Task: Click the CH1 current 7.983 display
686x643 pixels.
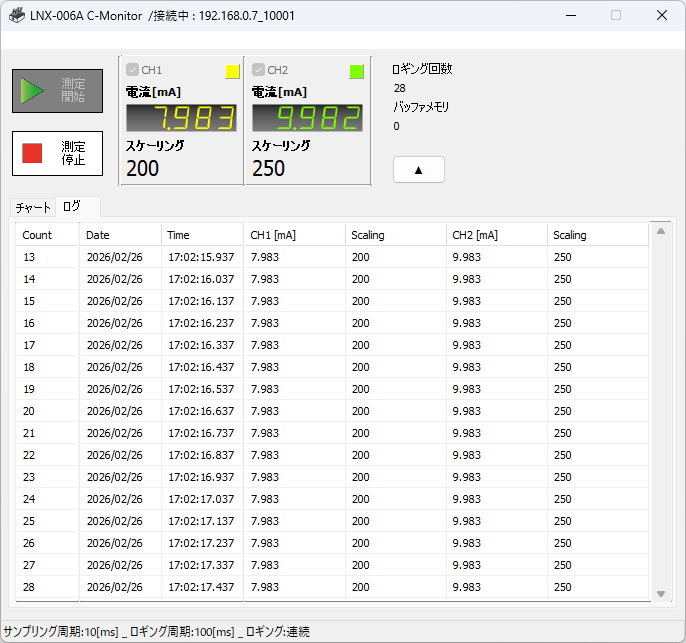Action: [181, 118]
